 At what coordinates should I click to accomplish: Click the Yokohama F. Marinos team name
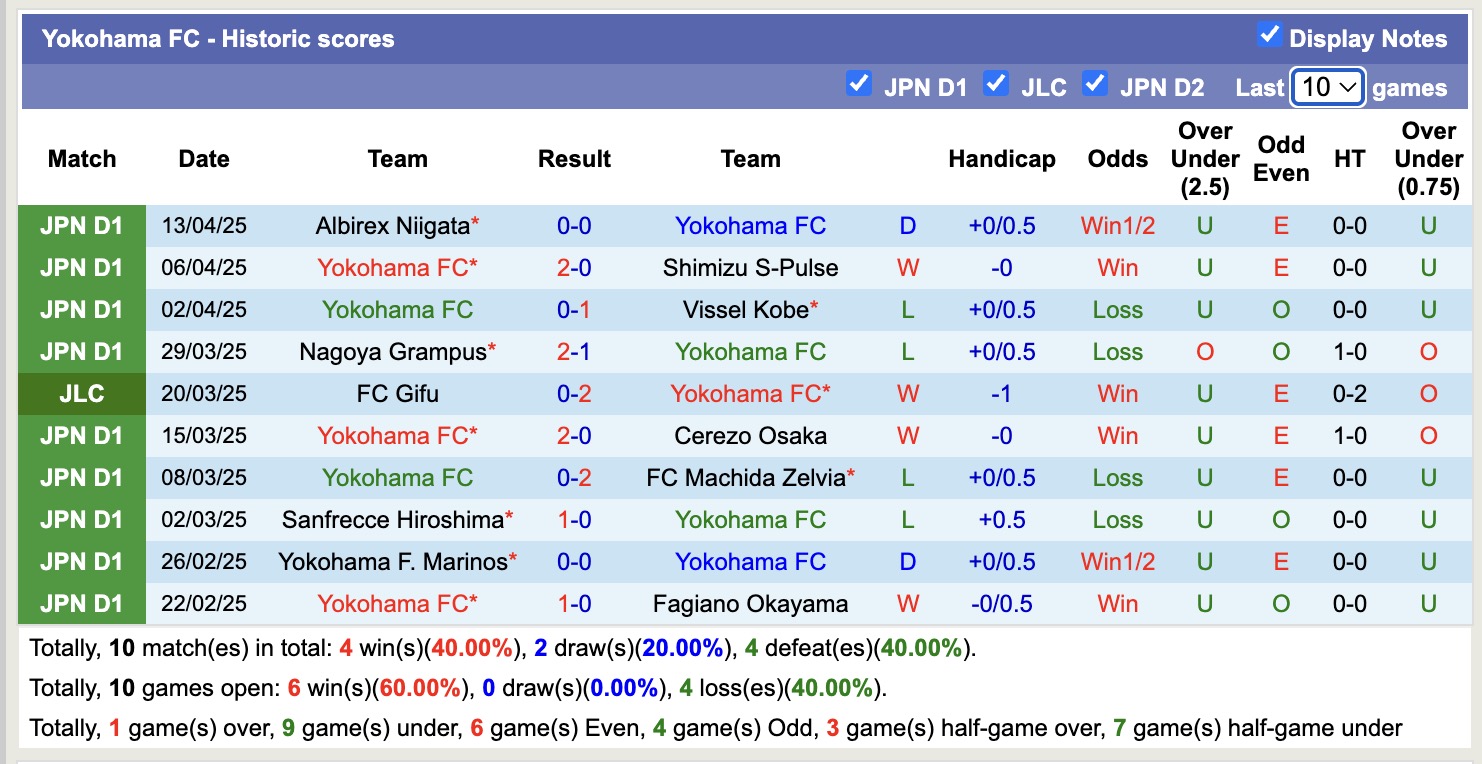[398, 561]
